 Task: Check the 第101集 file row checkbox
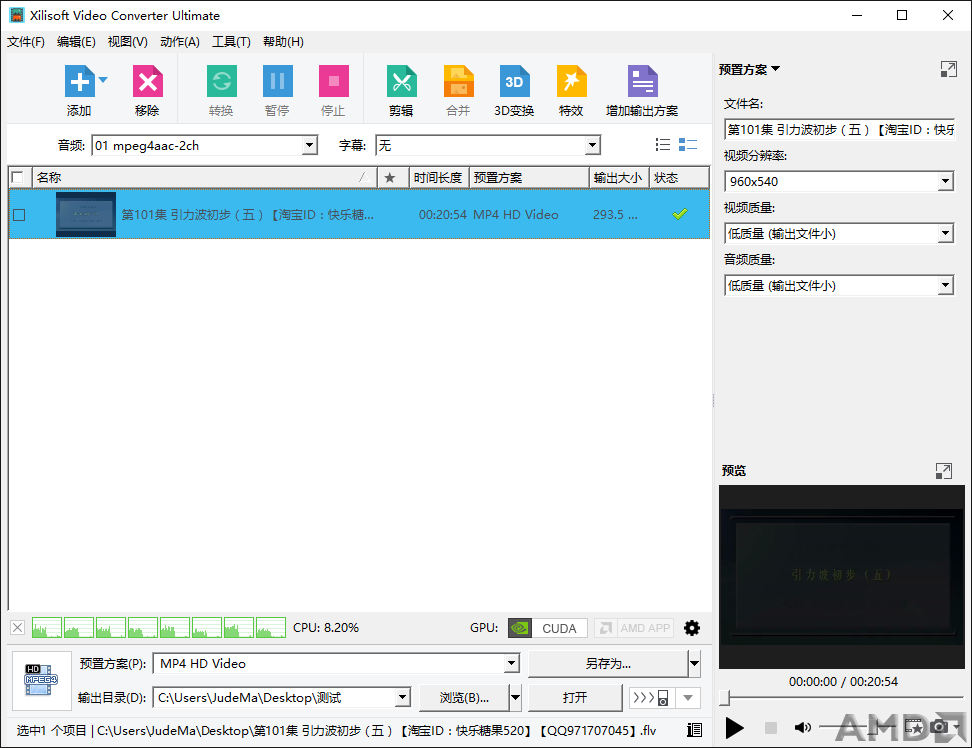[19, 215]
